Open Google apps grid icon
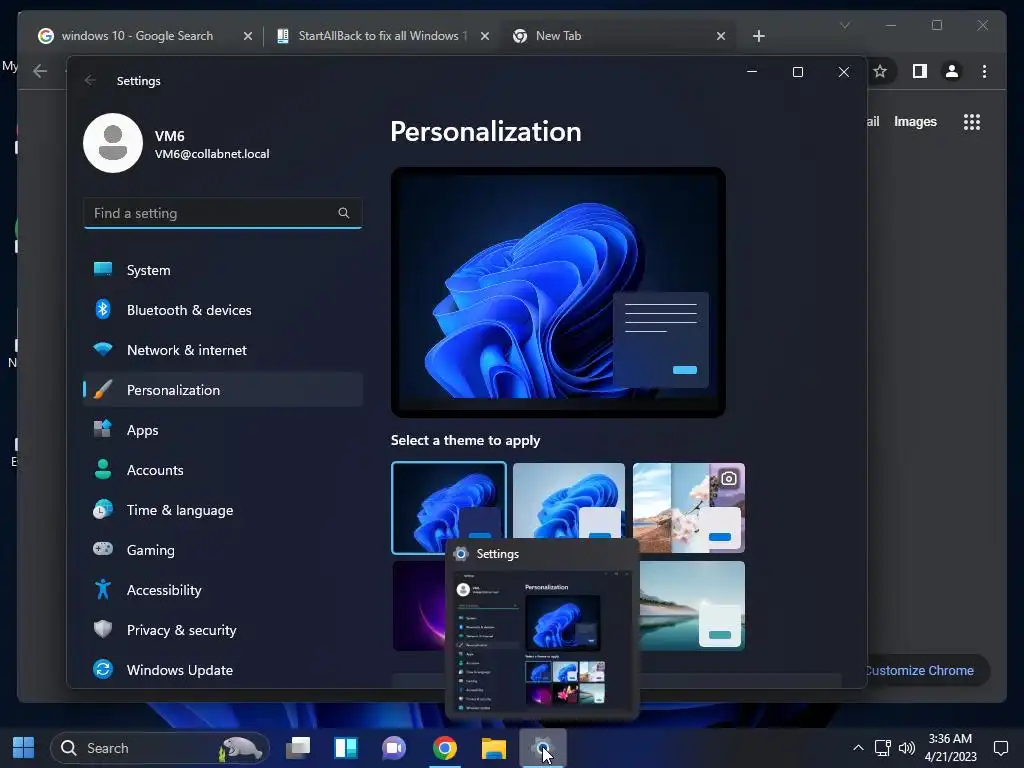Viewport: 1024px width, 768px height. (972, 121)
